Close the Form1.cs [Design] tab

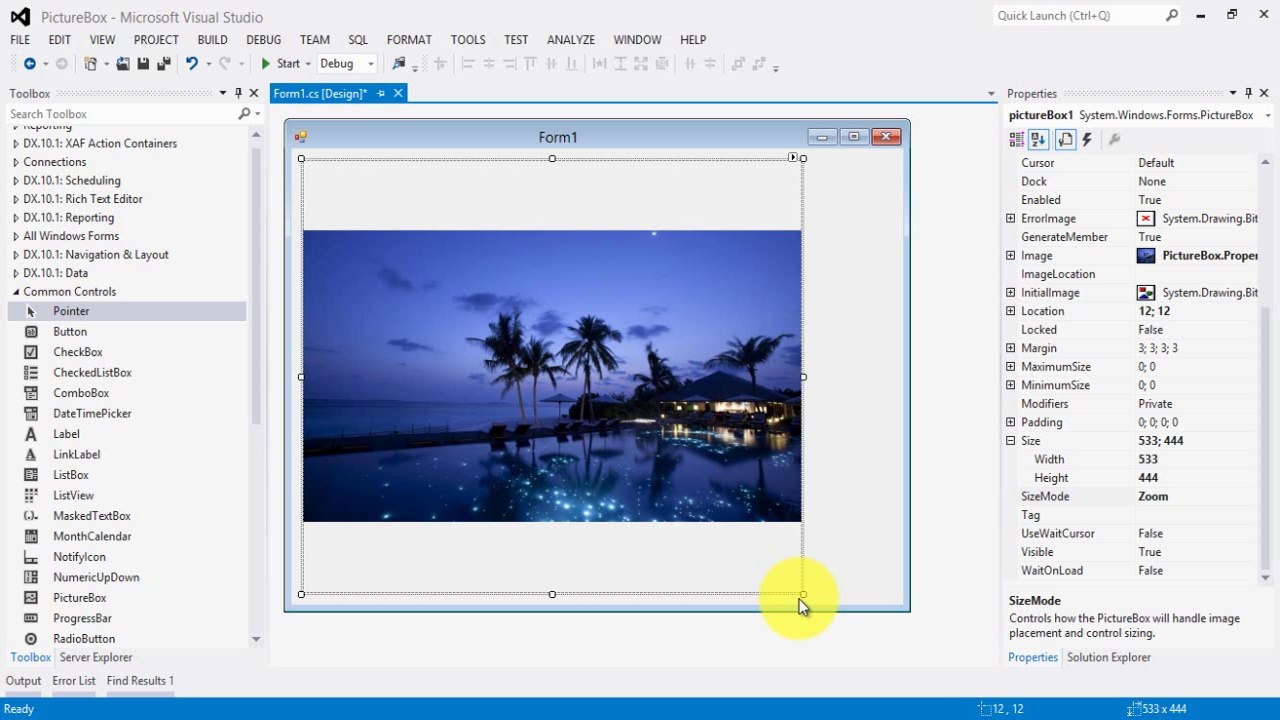click(x=397, y=93)
